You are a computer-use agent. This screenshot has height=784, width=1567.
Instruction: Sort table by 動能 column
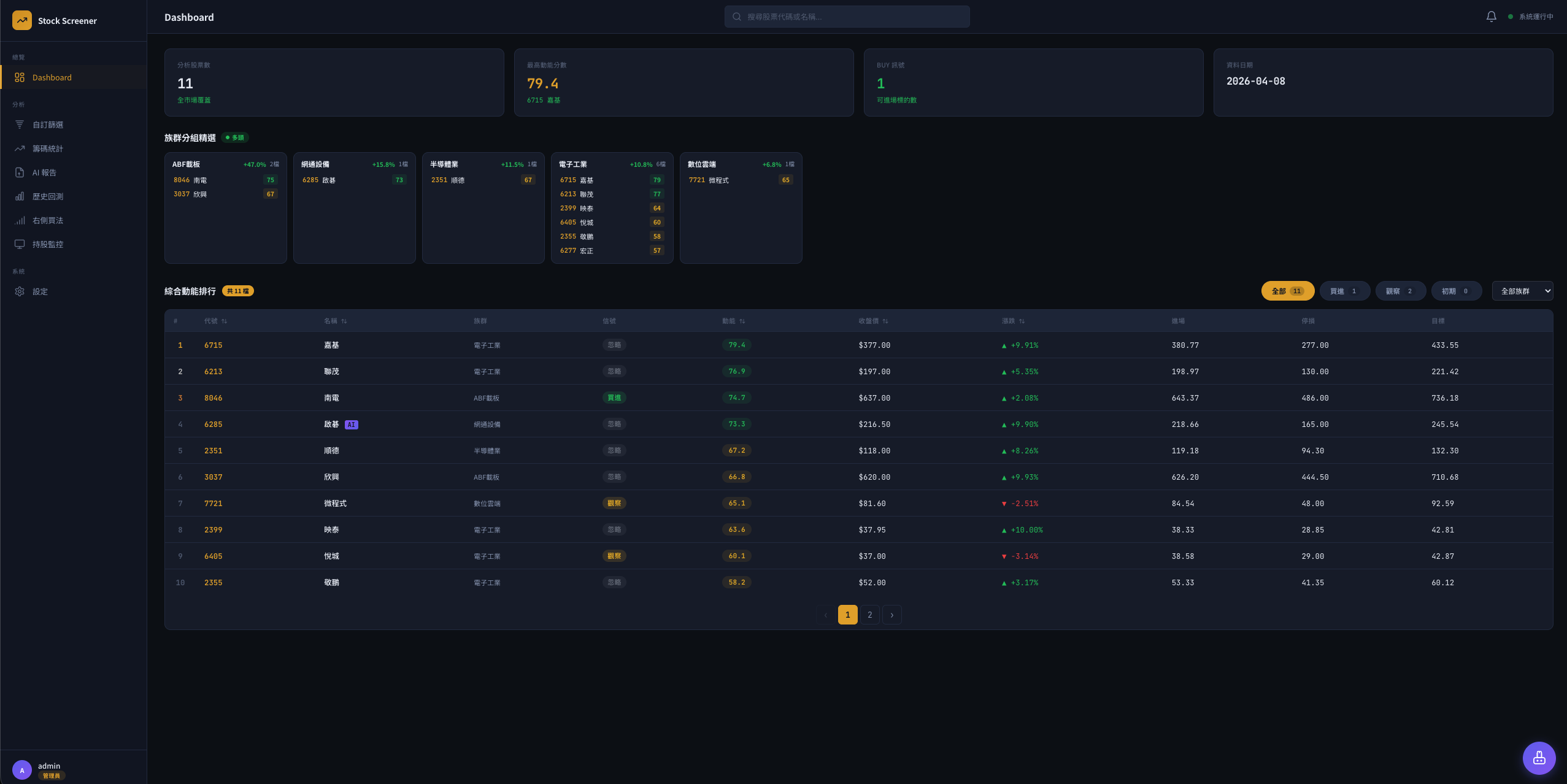[733, 321]
